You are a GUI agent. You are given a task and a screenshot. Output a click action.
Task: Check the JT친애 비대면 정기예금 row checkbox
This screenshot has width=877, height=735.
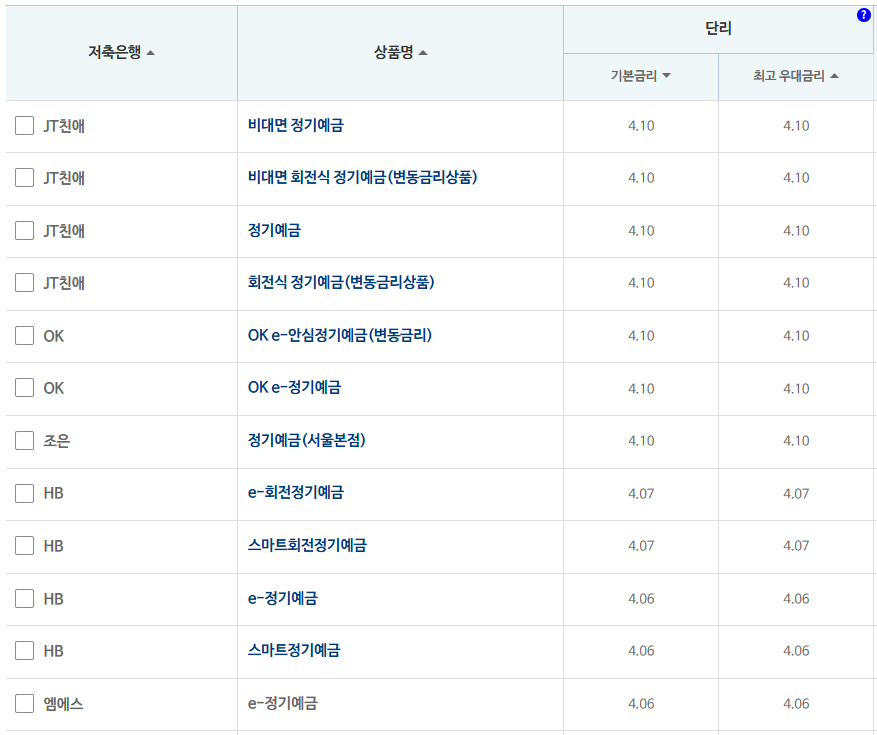tap(25, 125)
